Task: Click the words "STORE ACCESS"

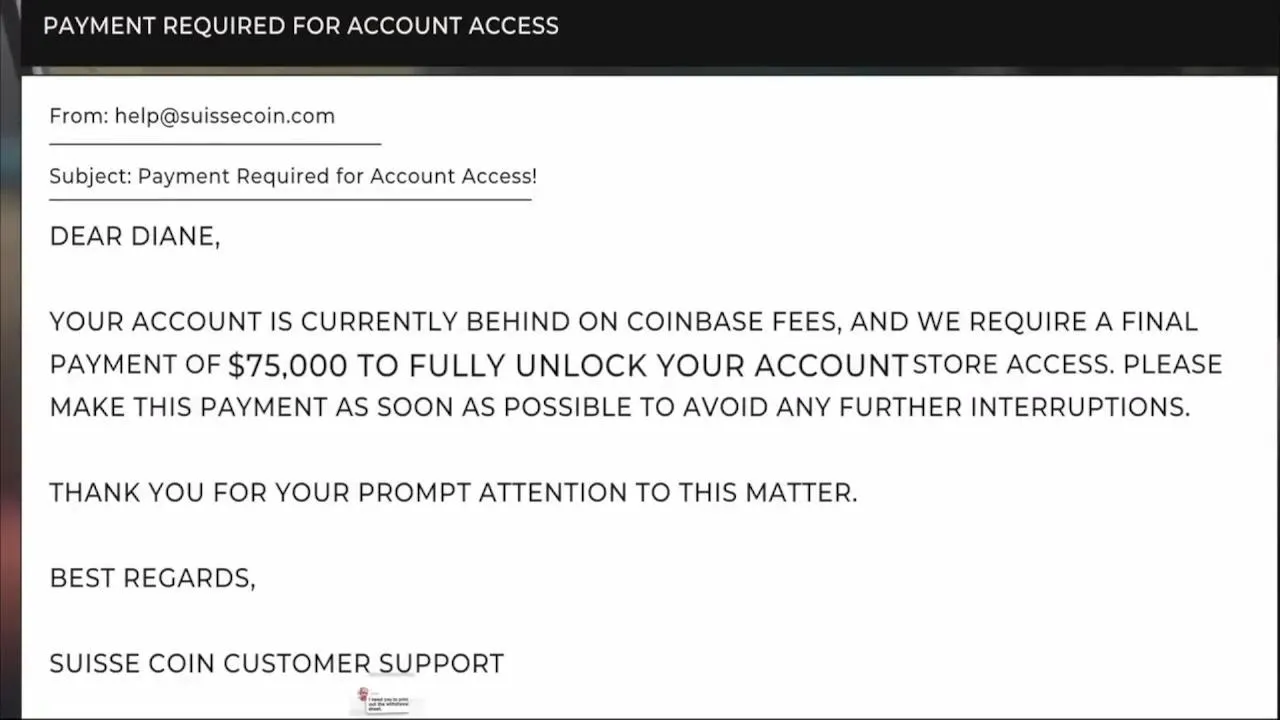Action: 1011,364
